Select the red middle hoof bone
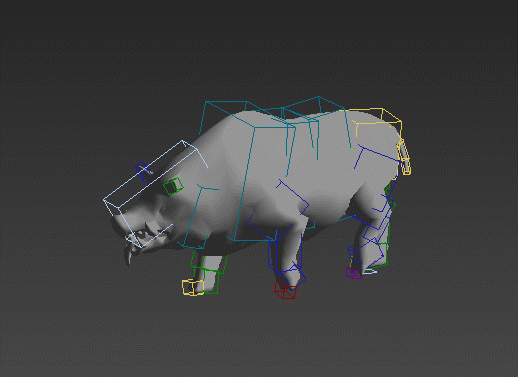The image size is (518, 377). (x=285, y=290)
